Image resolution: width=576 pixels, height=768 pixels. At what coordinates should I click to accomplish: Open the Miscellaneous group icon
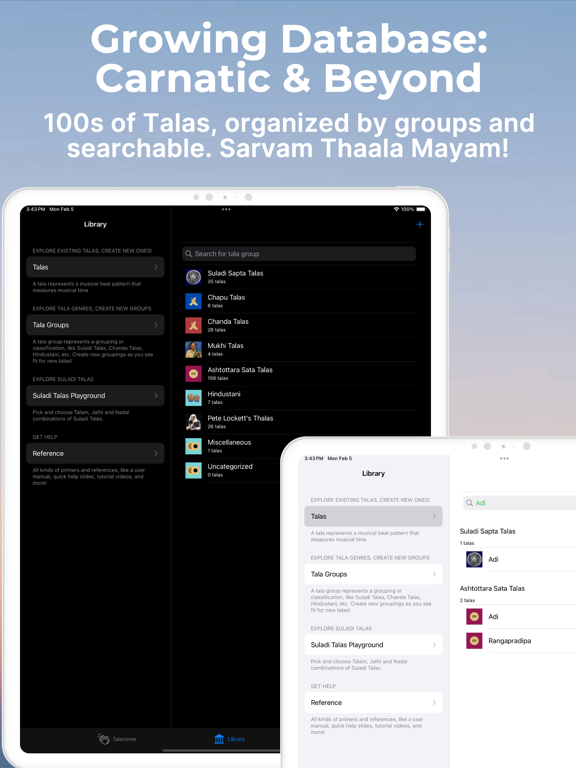pyautogui.click(x=193, y=446)
